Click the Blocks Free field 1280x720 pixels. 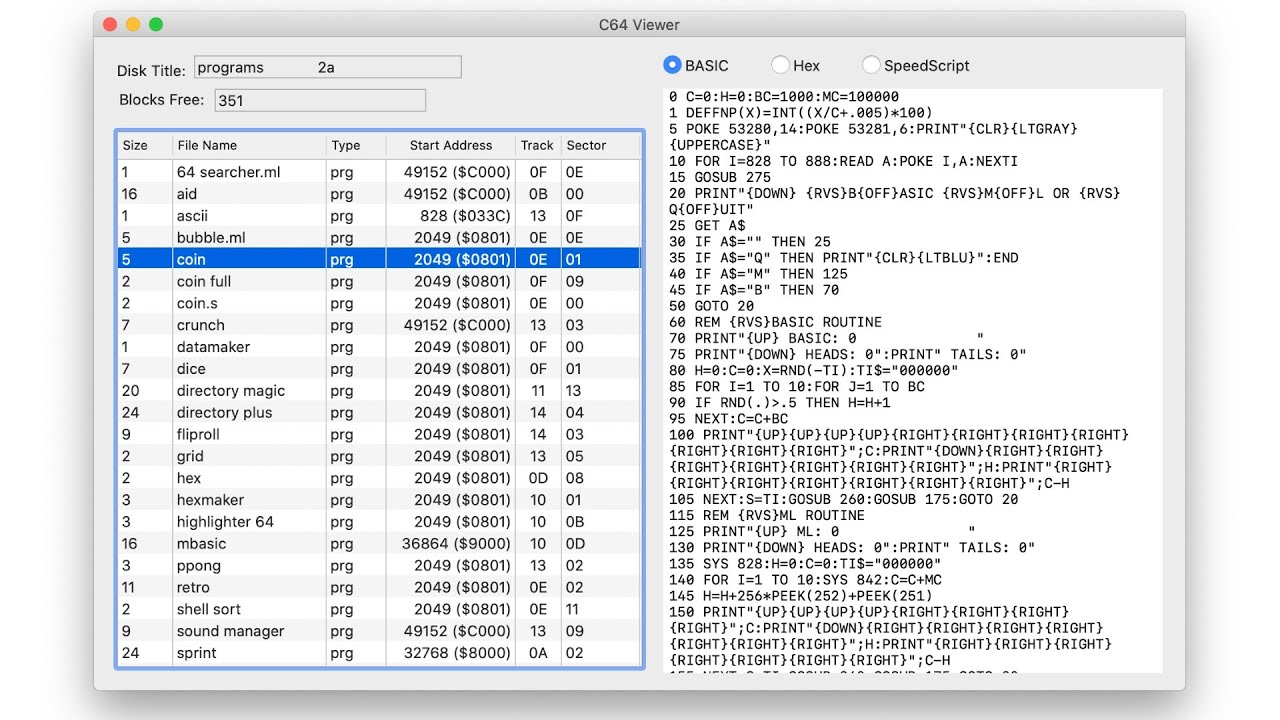320,100
